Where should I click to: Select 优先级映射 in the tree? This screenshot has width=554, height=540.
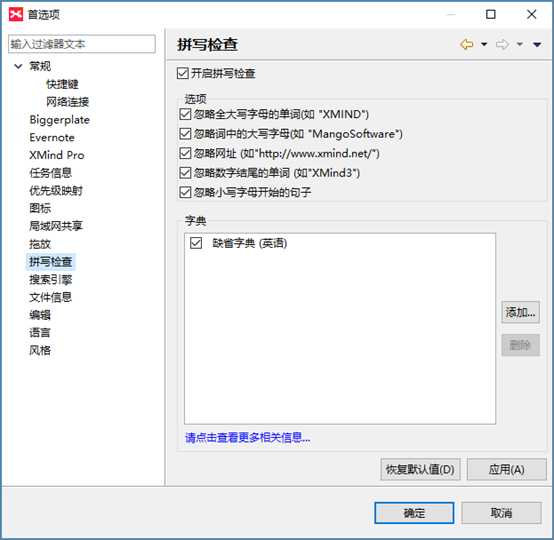56,190
